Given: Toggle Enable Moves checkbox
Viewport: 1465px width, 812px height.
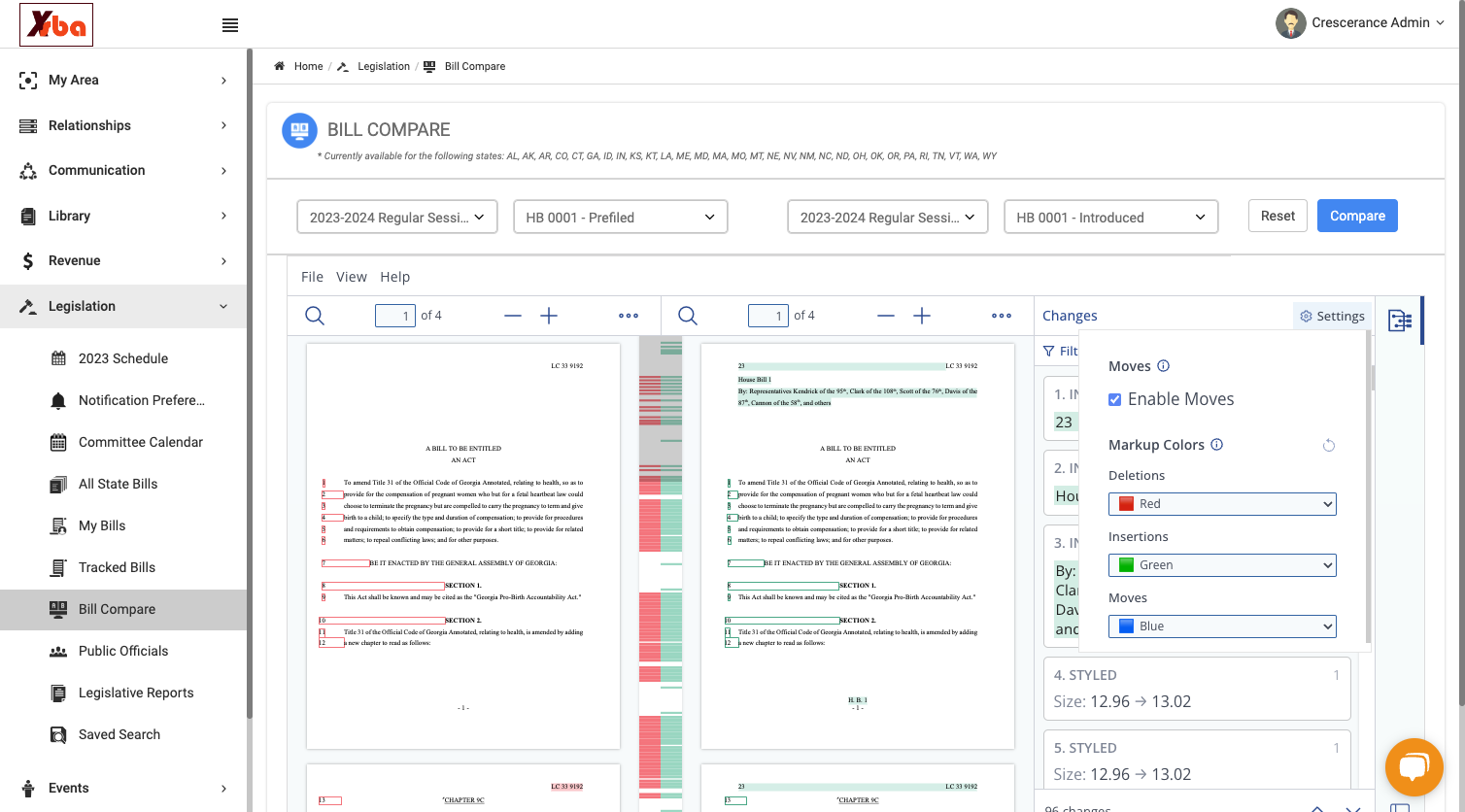Looking at the screenshot, I should pyautogui.click(x=1115, y=399).
